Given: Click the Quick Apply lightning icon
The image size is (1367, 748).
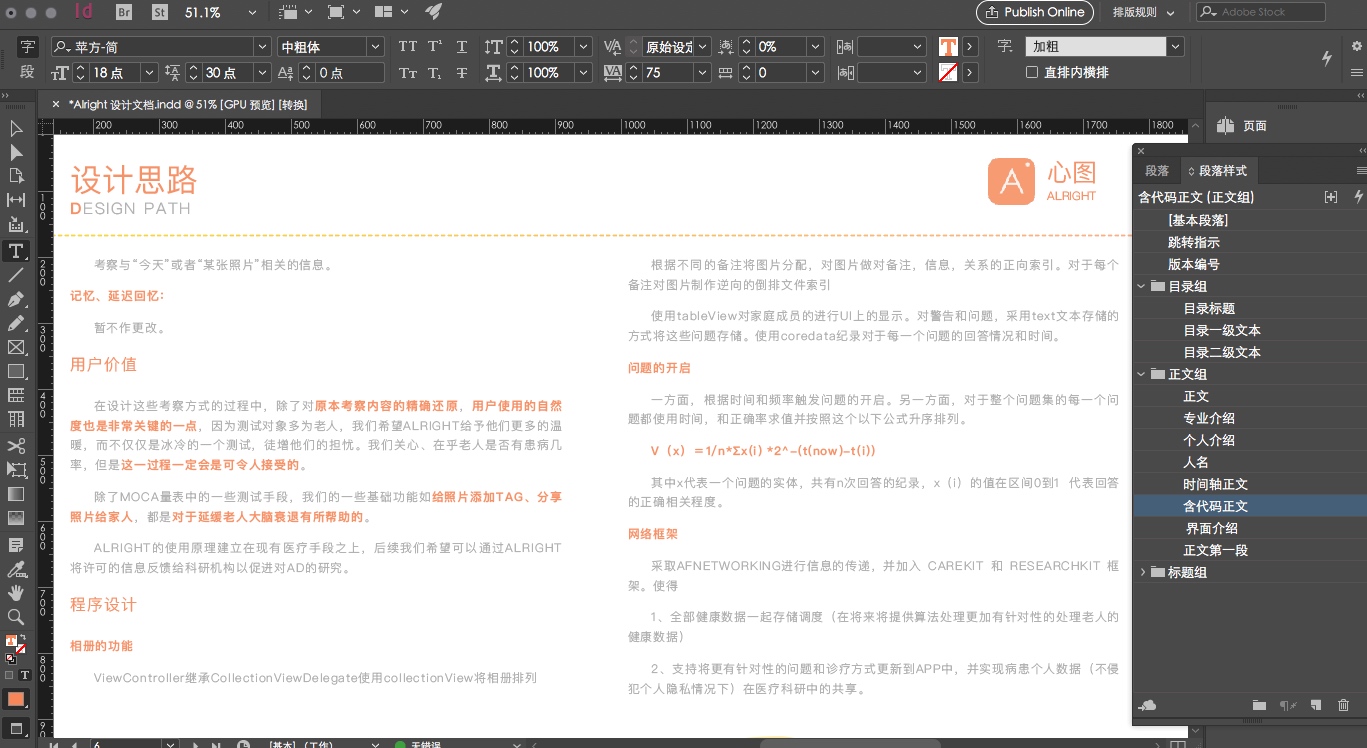Looking at the screenshot, I should 1327,59.
